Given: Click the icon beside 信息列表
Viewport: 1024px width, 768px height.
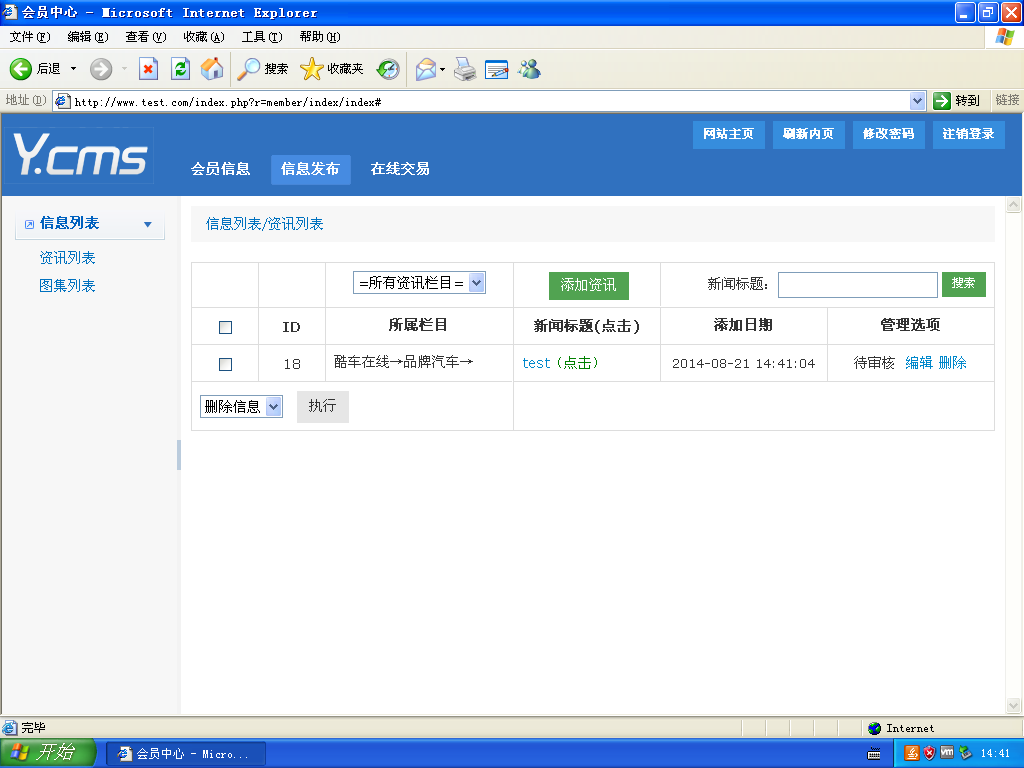Looking at the screenshot, I should point(29,225).
